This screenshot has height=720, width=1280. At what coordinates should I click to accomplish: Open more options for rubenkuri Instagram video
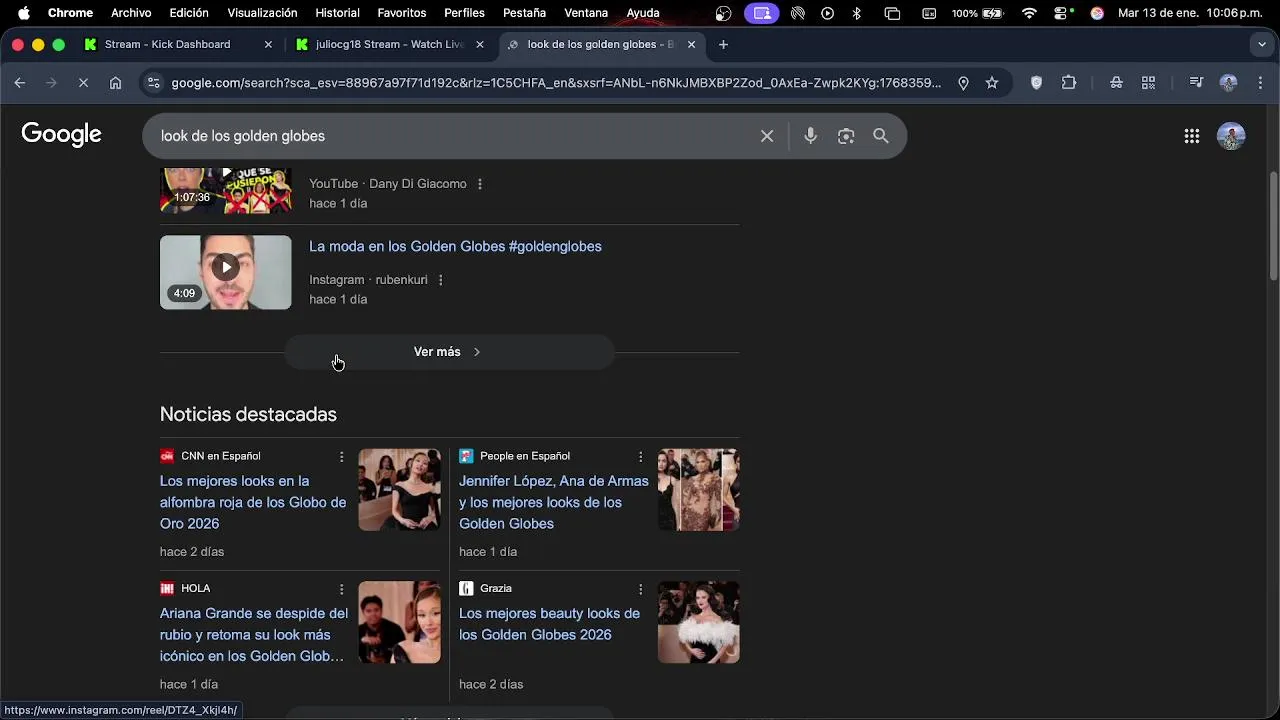pos(441,280)
